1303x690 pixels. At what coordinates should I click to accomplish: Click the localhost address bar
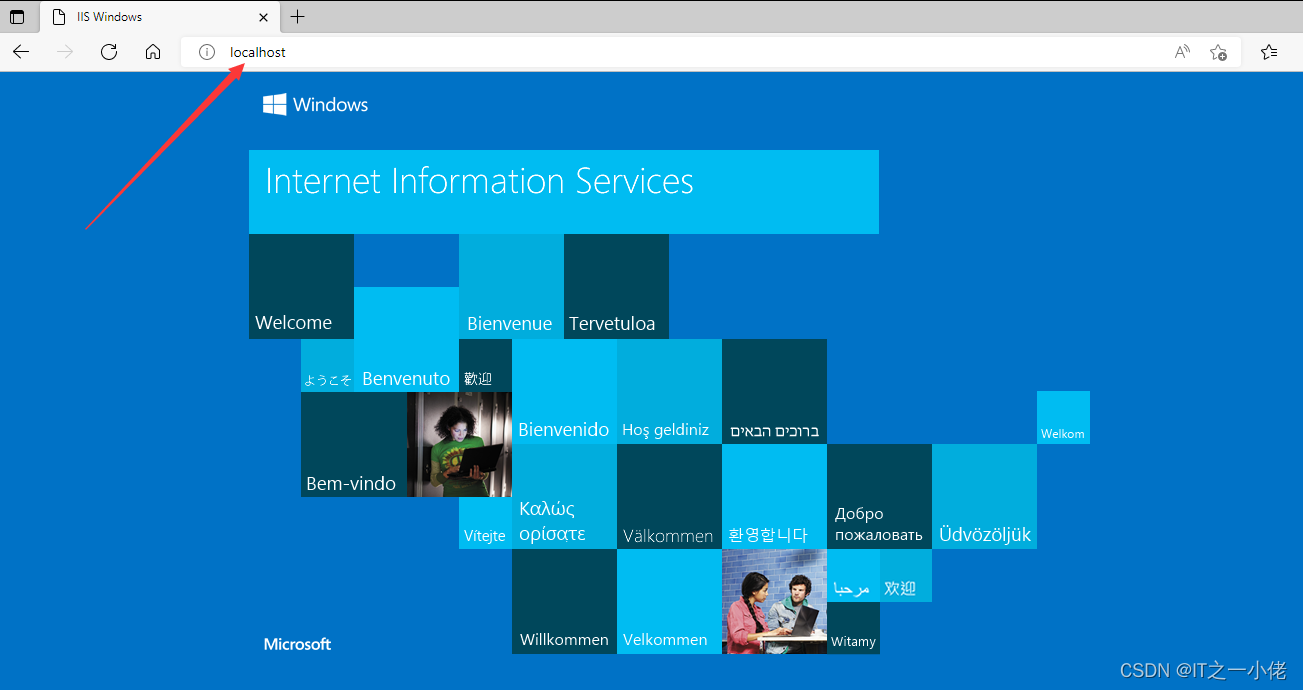click(710, 52)
